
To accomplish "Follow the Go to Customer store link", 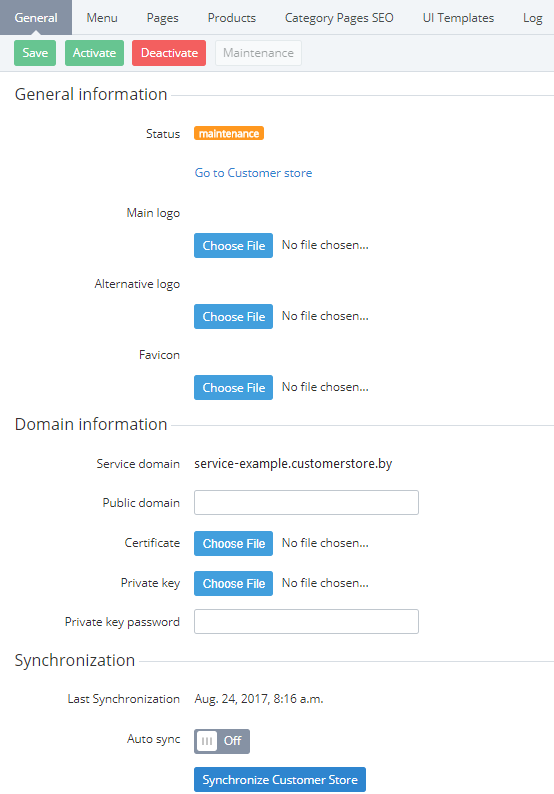I will pyautogui.click(x=253, y=173).
